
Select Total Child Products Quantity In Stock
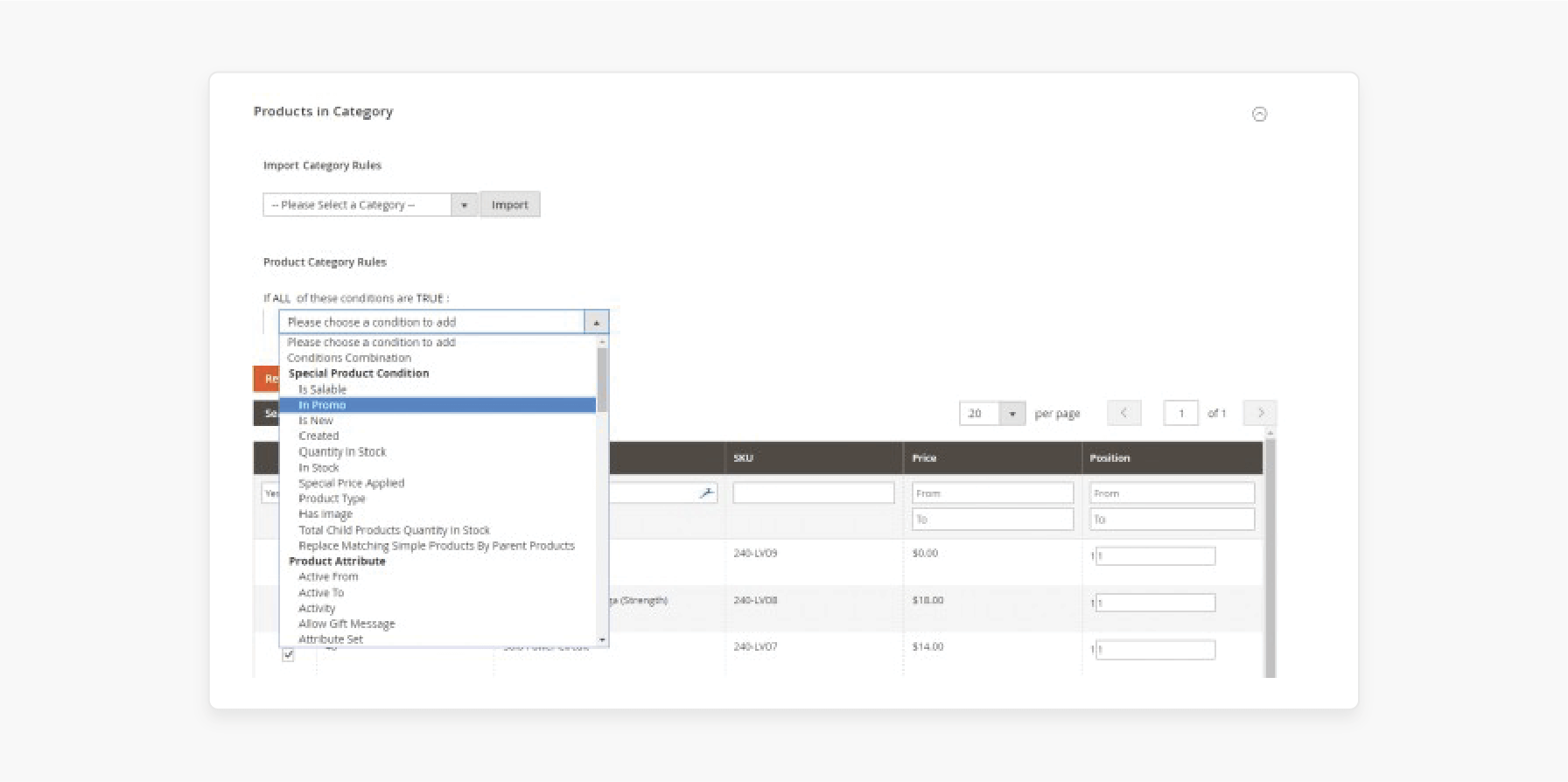pyautogui.click(x=394, y=530)
